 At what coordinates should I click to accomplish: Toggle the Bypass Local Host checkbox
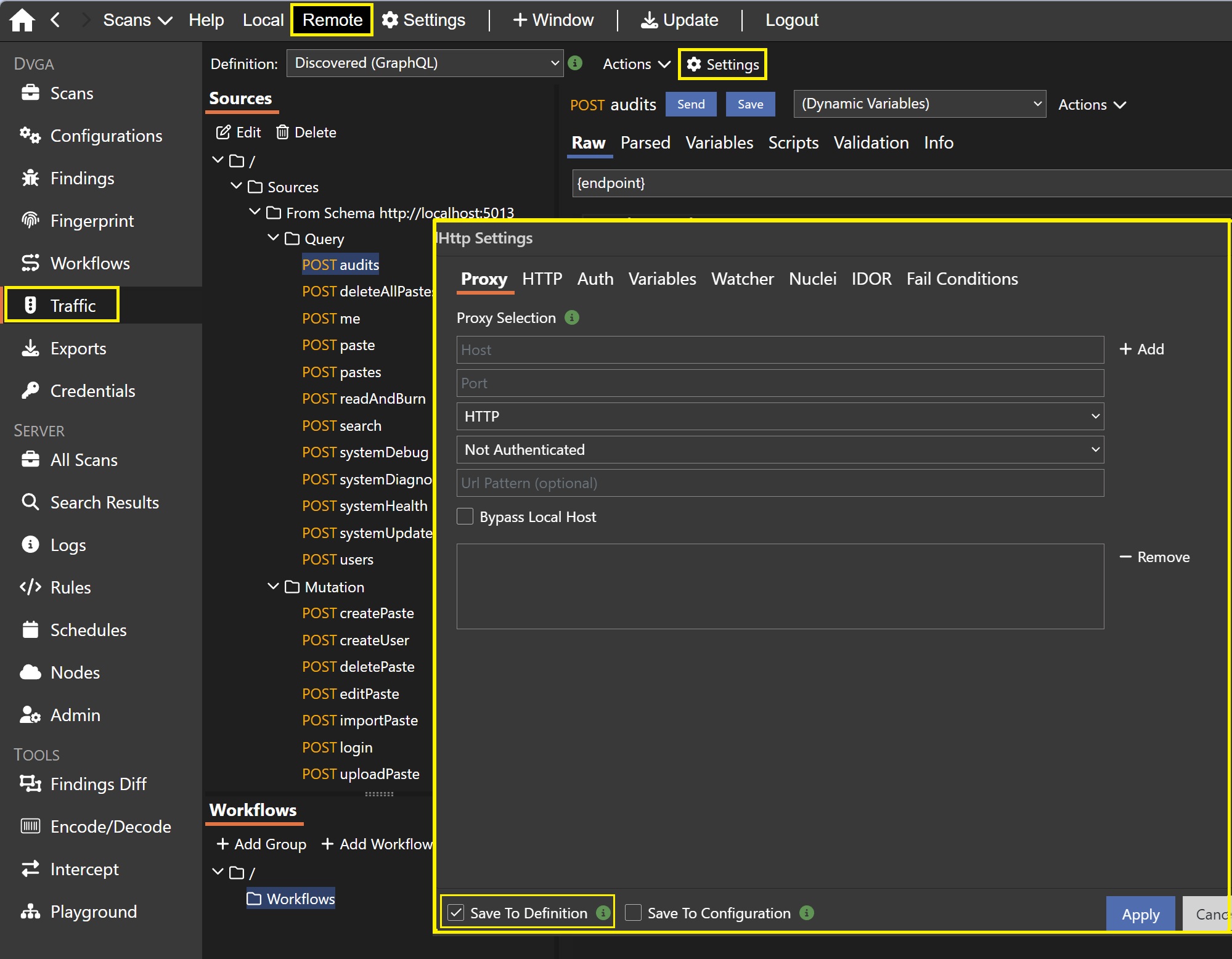(x=465, y=516)
